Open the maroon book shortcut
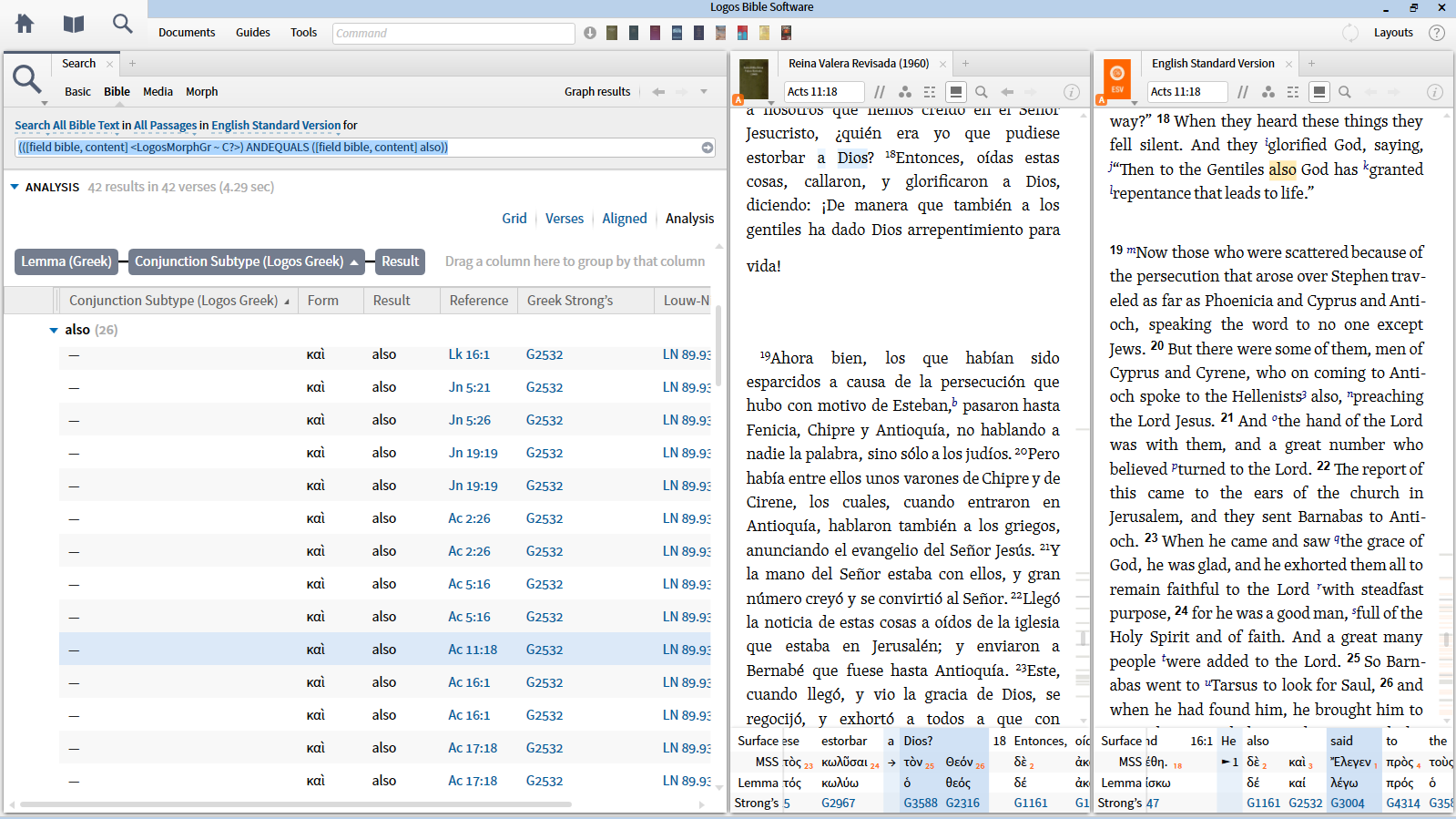 pyautogui.click(x=656, y=33)
